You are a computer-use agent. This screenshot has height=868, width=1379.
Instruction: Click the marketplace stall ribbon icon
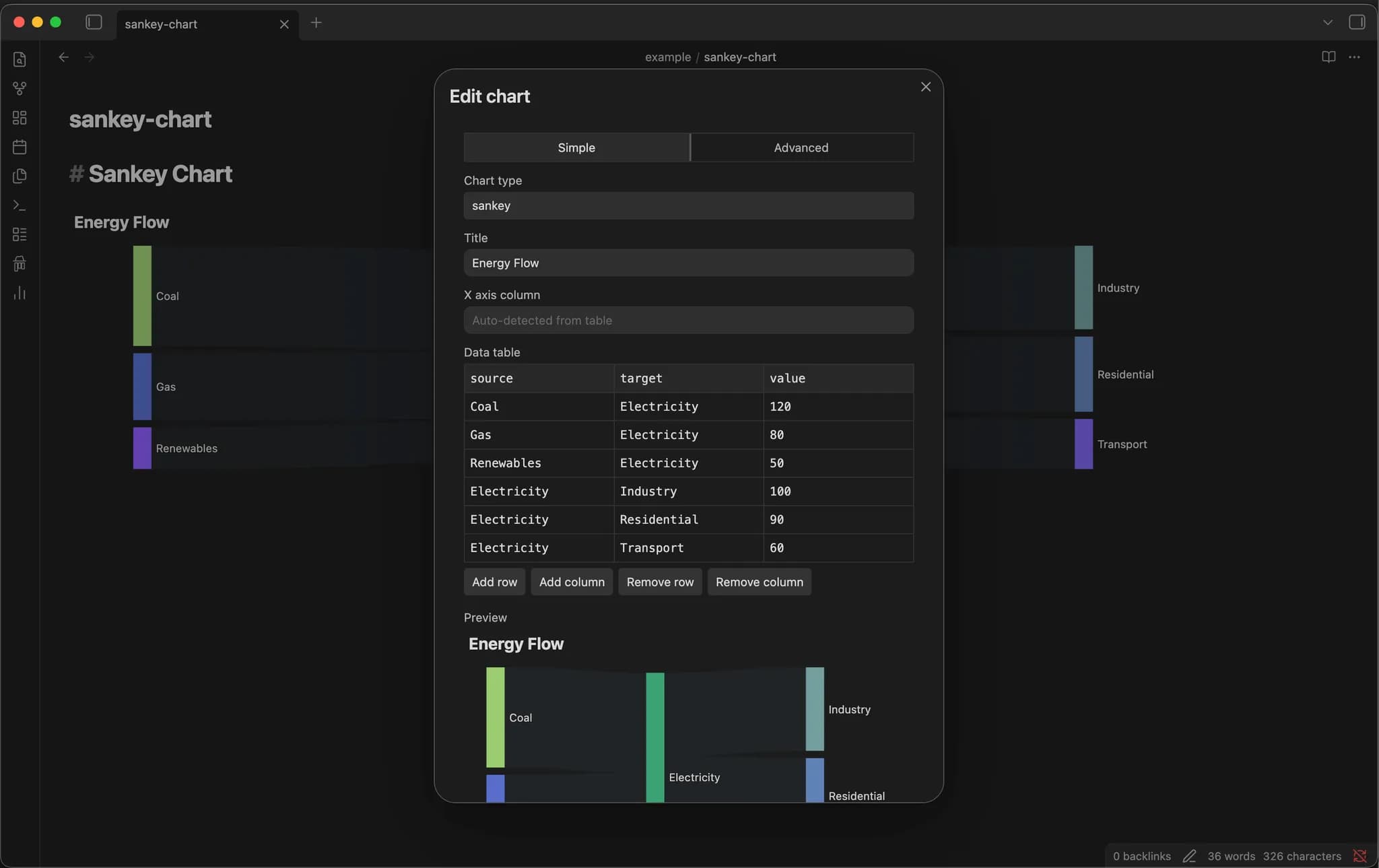[x=20, y=263]
